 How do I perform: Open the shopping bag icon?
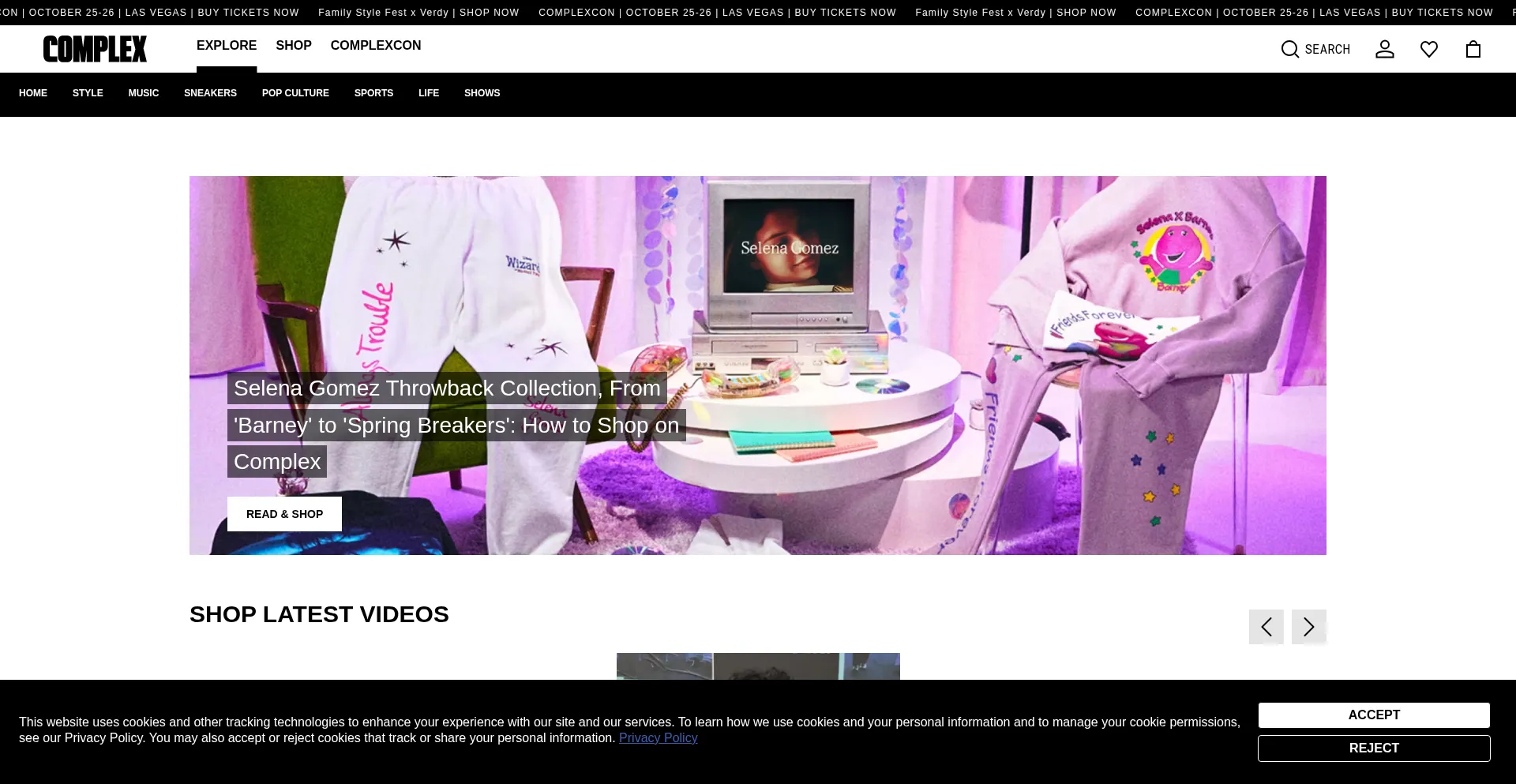point(1473,50)
